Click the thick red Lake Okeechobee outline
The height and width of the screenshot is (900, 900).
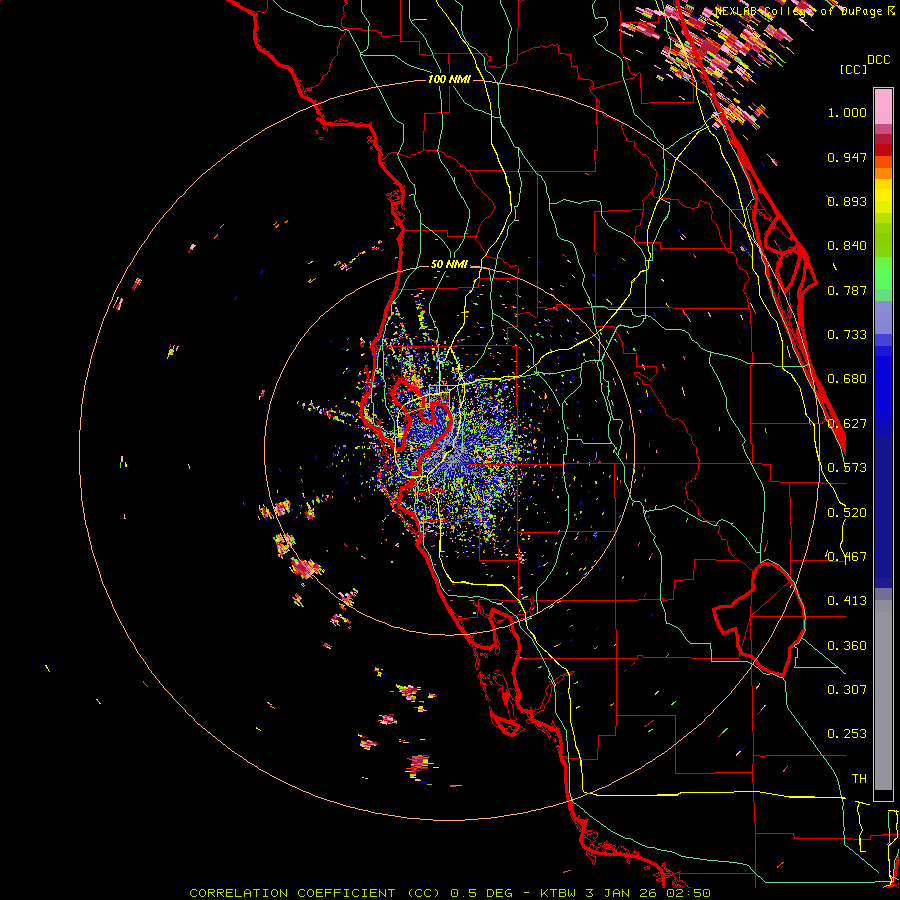[759, 619]
